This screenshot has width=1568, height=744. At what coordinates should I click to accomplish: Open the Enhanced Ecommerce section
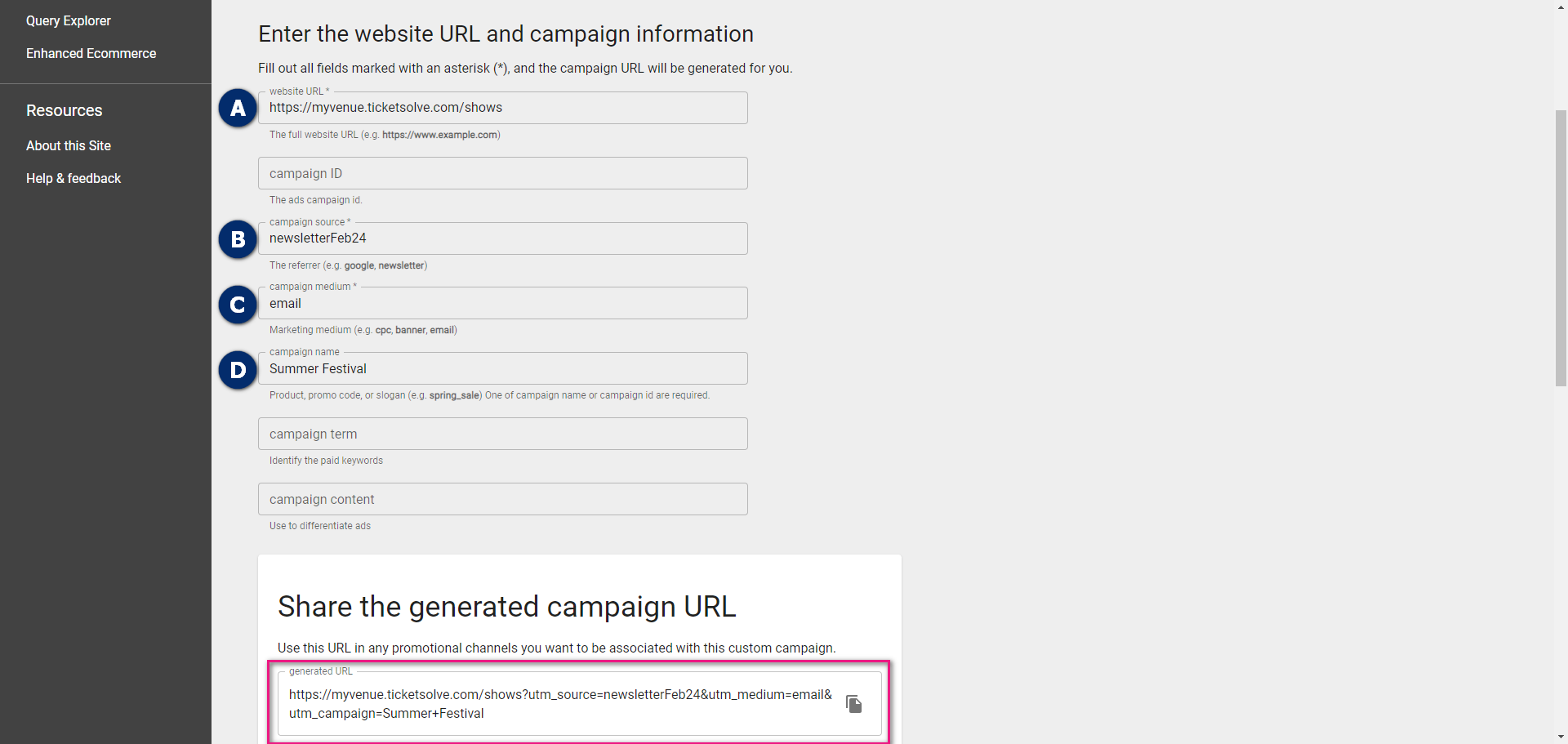point(91,53)
